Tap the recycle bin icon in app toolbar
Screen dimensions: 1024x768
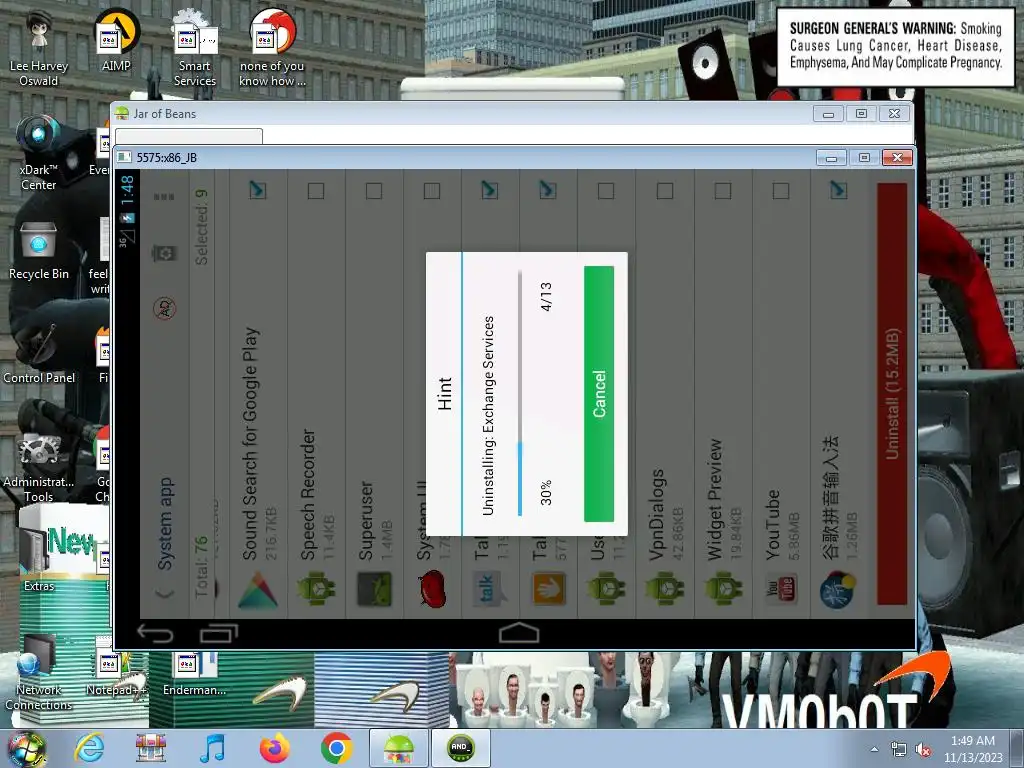(x=164, y=253)
